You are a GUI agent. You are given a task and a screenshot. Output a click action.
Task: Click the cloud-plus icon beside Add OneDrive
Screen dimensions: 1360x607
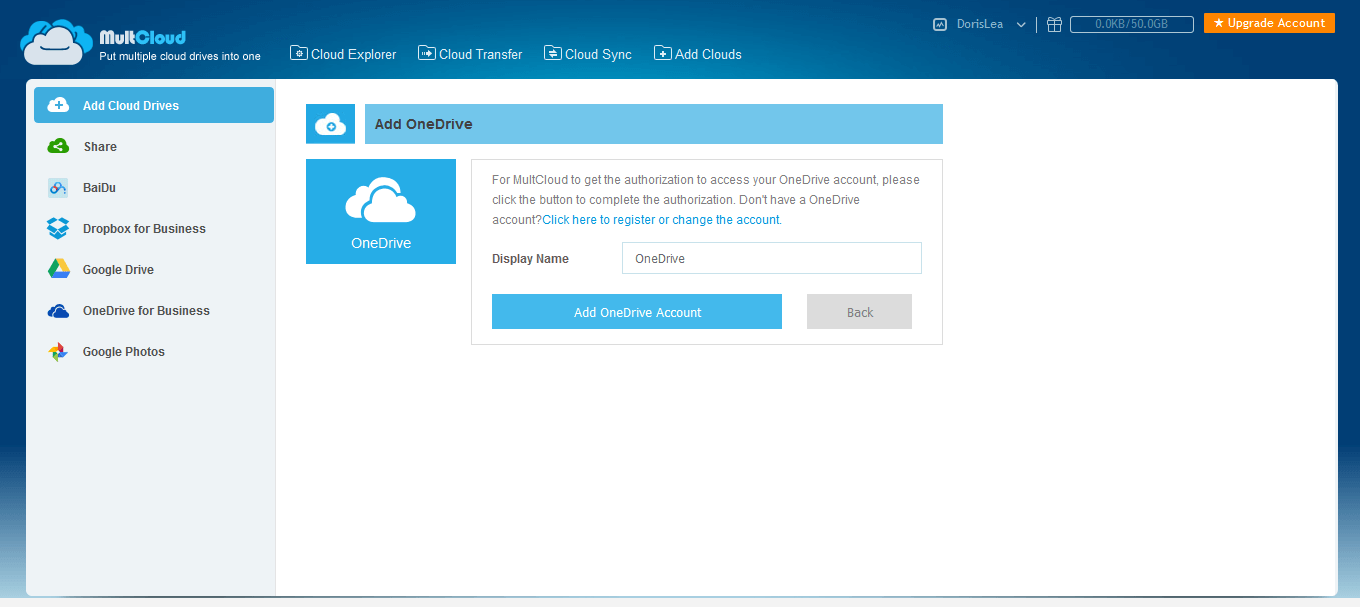pos(330,124)
